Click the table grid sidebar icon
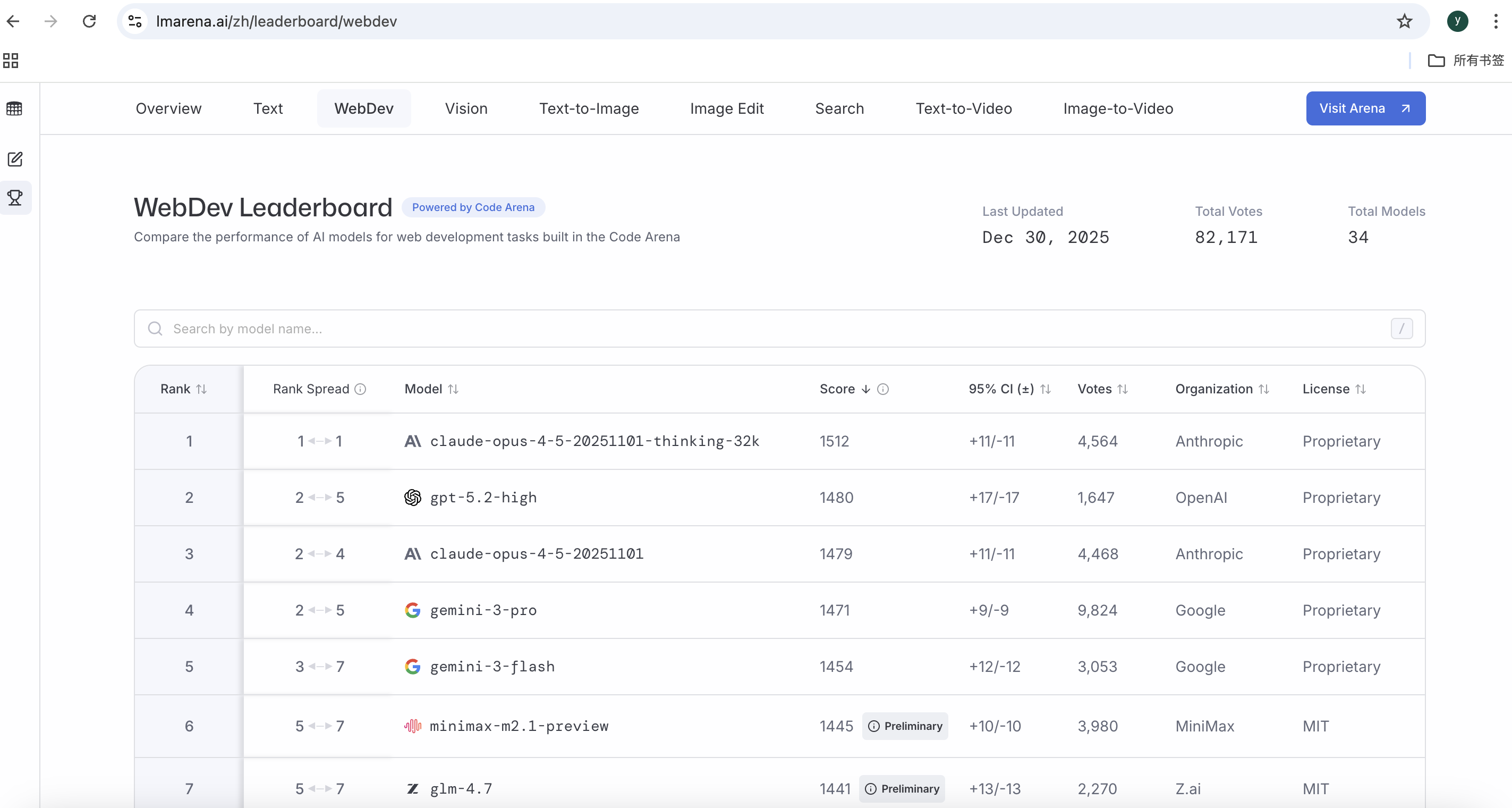Viewport: 1512px width, 808px height. click(x=14, y=108)
